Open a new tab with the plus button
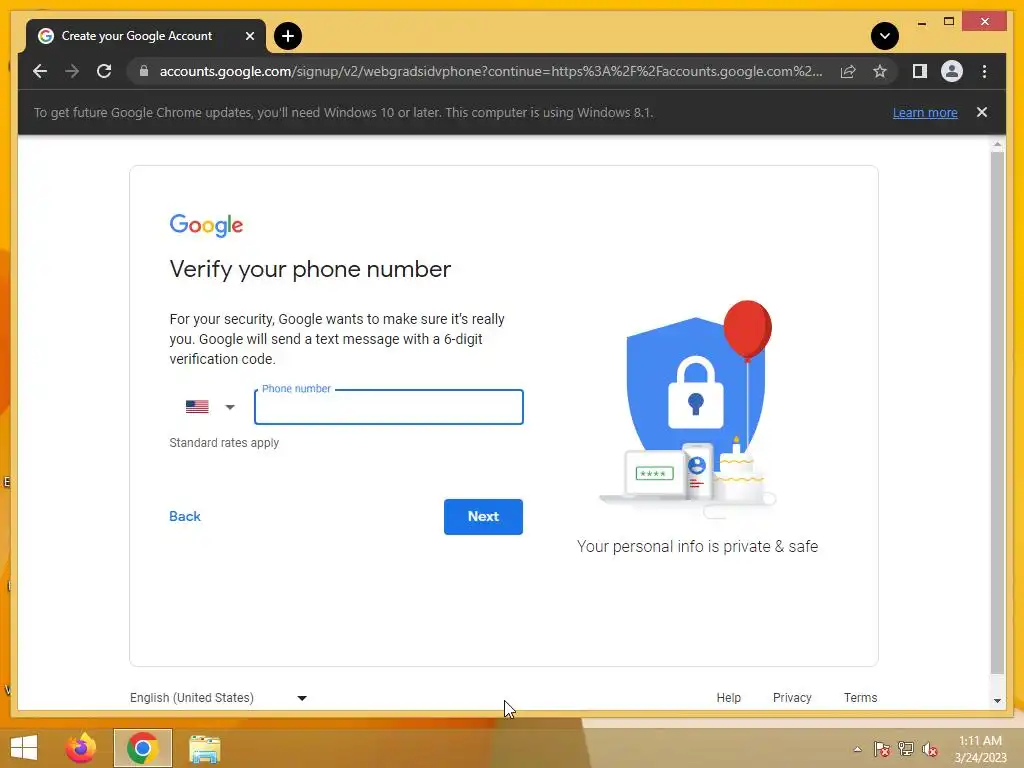1024x768 pixels. click(288, 36)
